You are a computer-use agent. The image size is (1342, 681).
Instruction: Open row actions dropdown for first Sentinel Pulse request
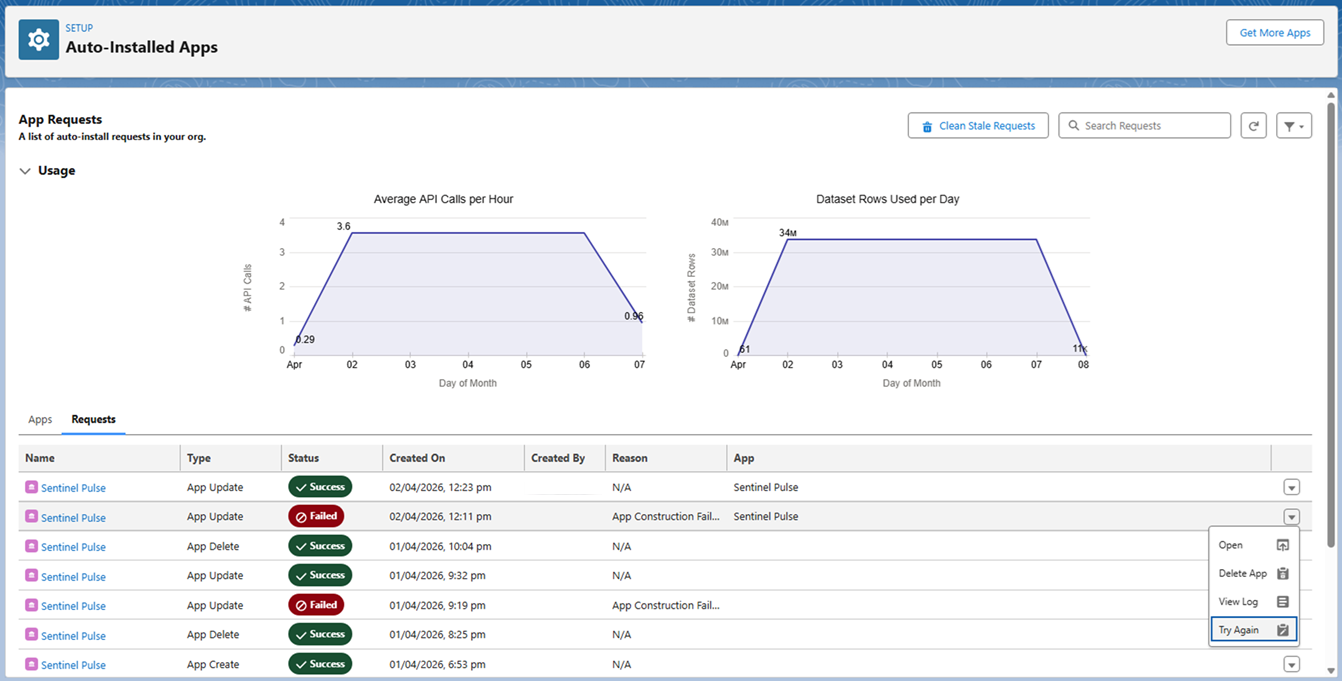click(1291, 488)
